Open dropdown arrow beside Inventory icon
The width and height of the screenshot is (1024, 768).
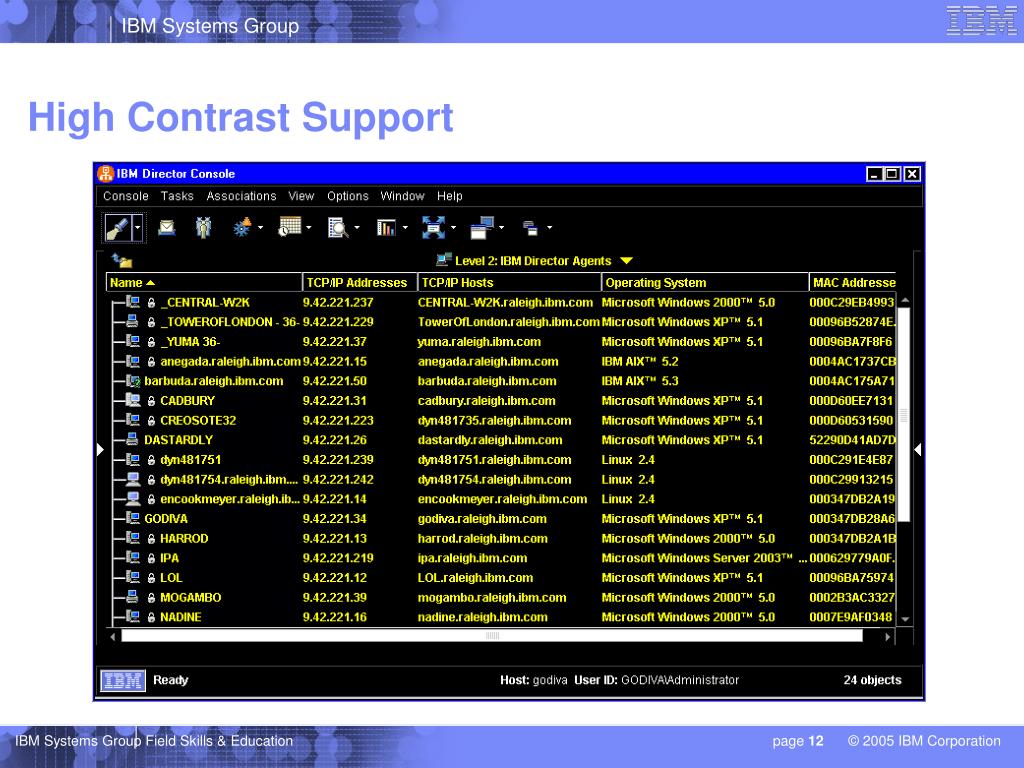coord(357,227)
